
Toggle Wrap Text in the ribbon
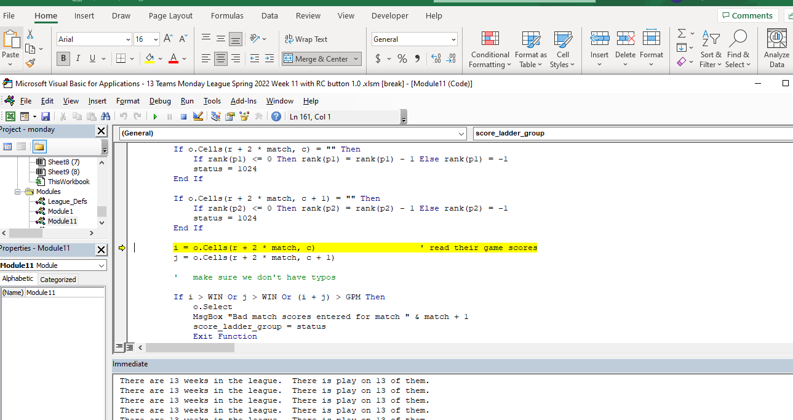point(306,39)
